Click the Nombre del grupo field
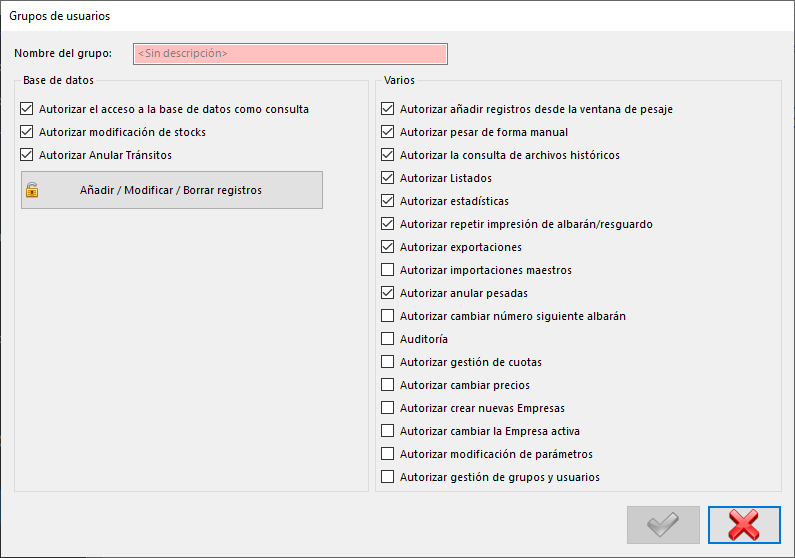 click(290, 54)
